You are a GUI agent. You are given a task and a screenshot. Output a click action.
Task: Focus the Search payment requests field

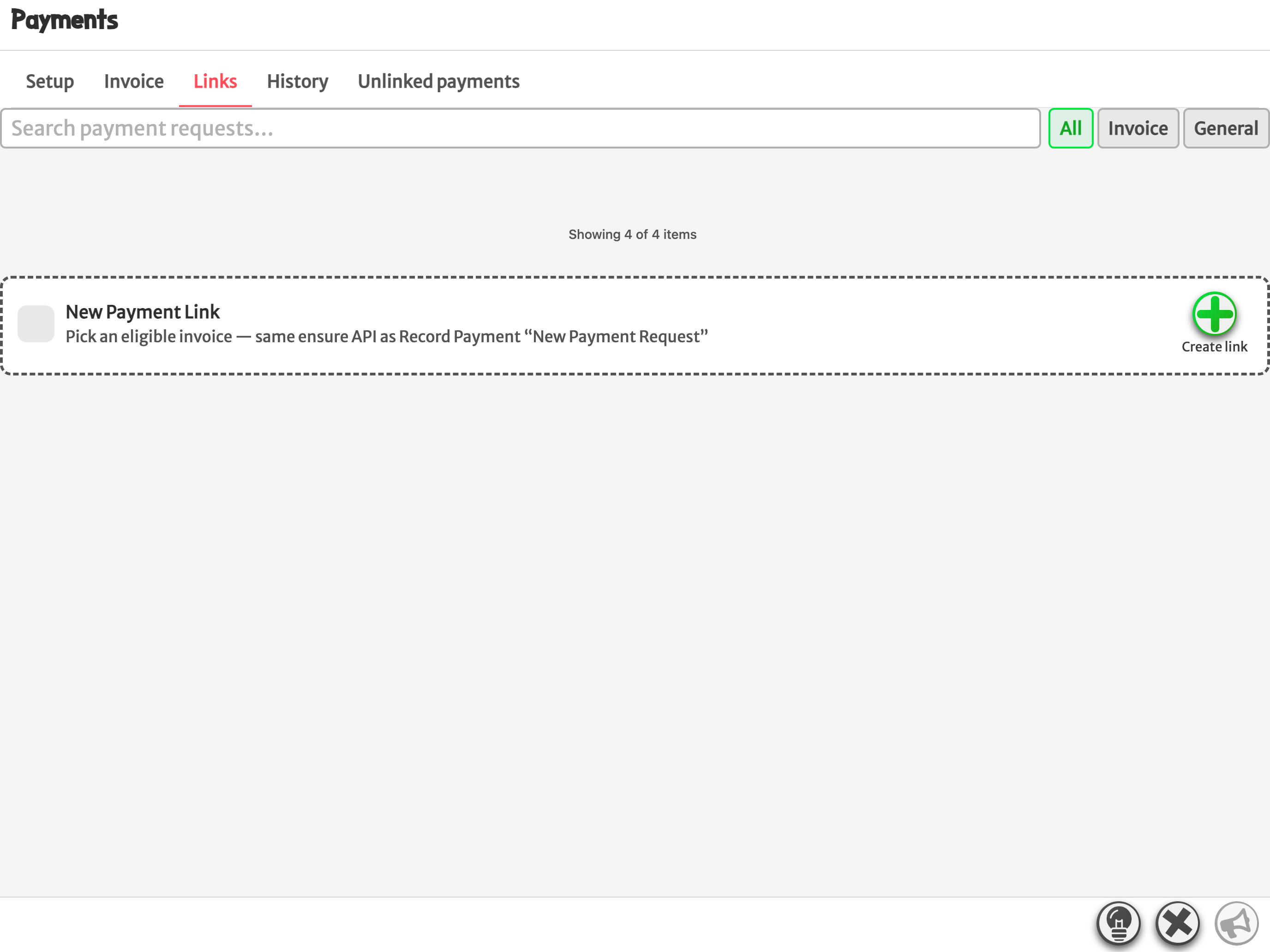[520, 129]
